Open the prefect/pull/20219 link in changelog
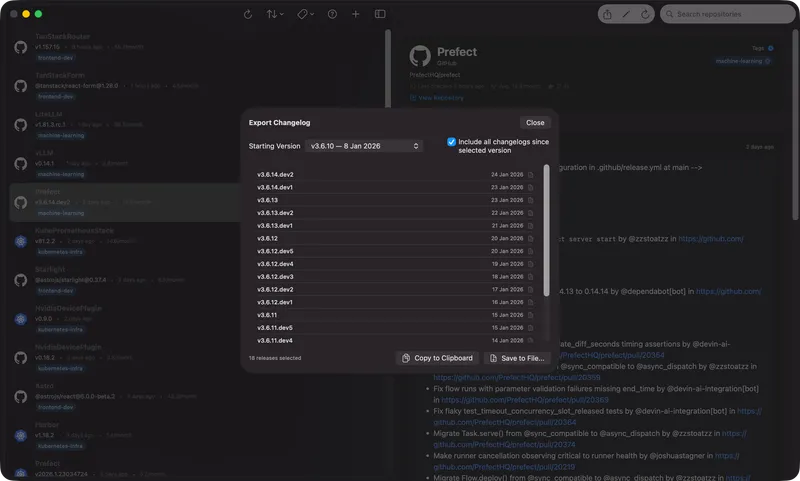This screenshot has height=481, width=800. point(504,467)
